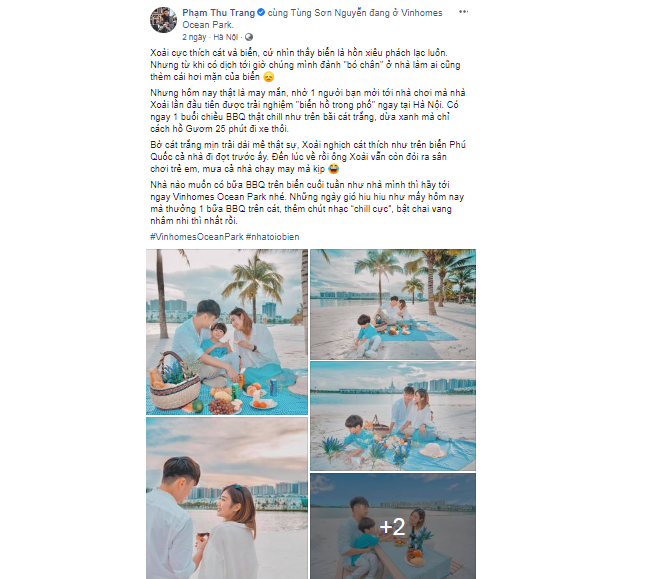The image size is (660, 579).
Task: Open family picnic basket photo
Action: click(227, 332)
